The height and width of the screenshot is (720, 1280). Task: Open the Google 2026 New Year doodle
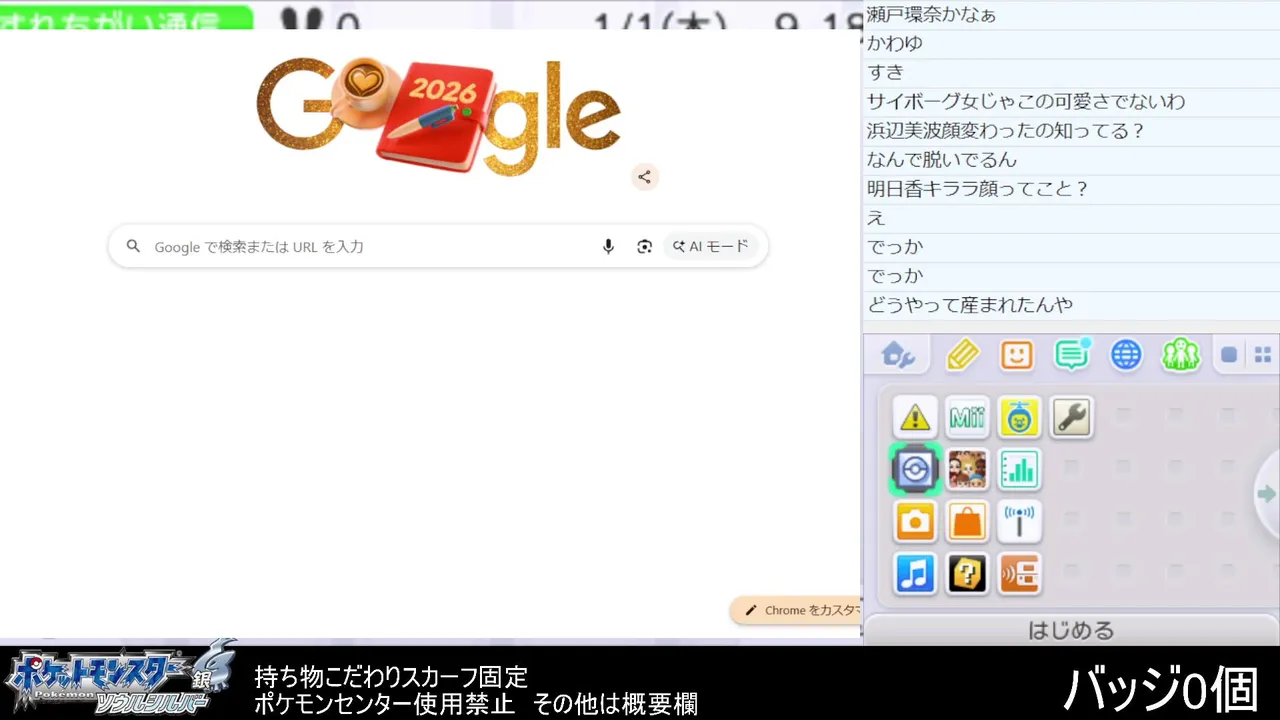[x=438, y=116]
